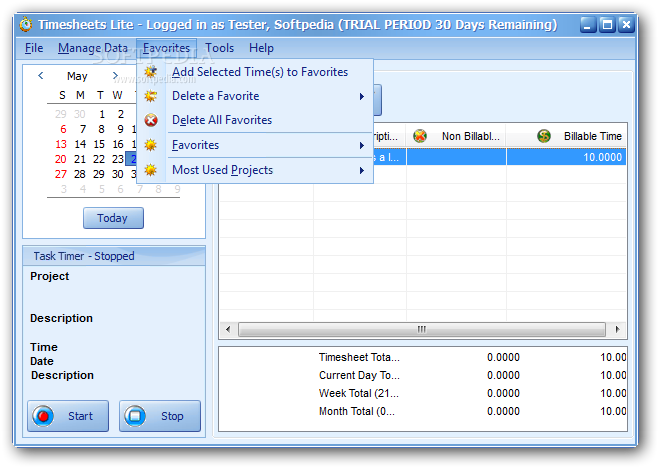The image size is (659, 468).
Task: Click the star icon beside Delete a Favorite
Action: click(150, 96)
